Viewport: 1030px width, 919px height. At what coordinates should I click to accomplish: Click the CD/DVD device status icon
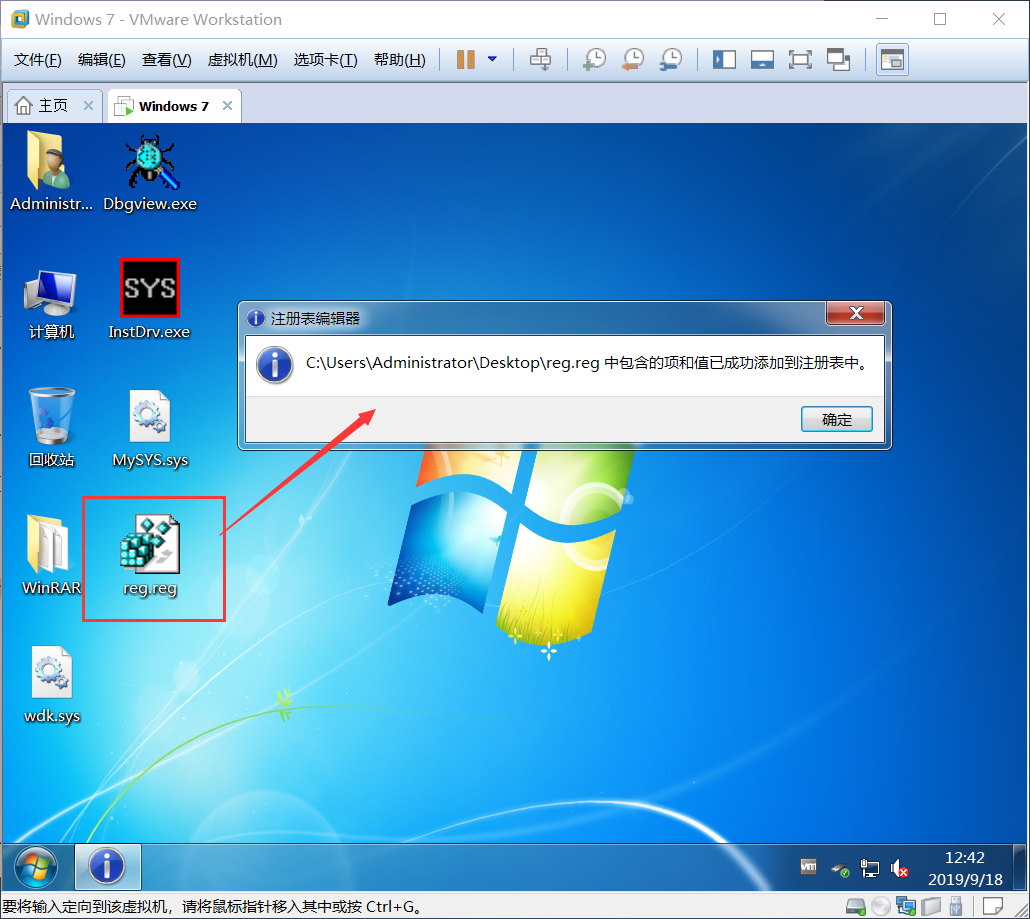click(x=880, y=907)
